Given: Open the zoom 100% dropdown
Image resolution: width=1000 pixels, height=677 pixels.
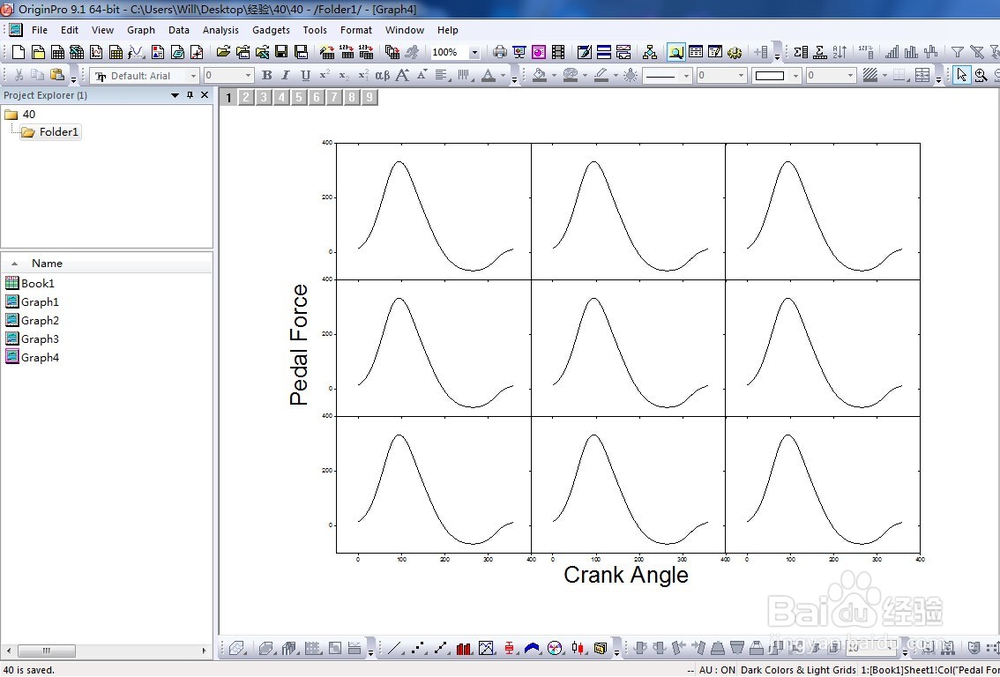Looking at the screenshot, I should pos(474,52).
